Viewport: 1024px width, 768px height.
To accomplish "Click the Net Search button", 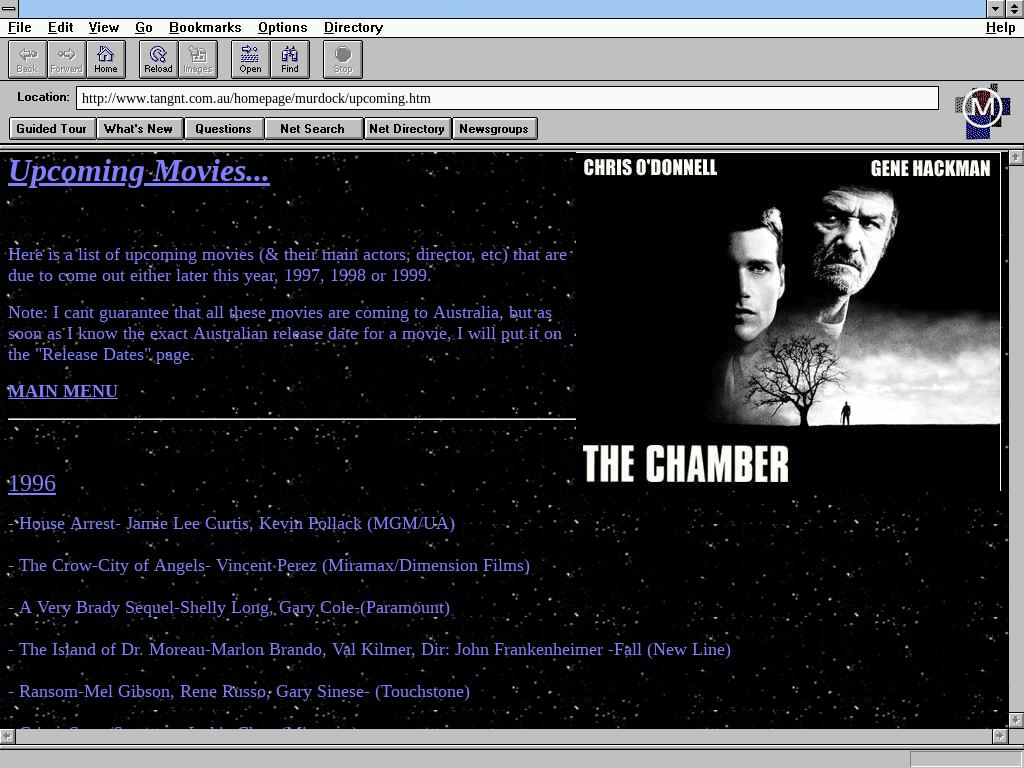I will (312, 128).
